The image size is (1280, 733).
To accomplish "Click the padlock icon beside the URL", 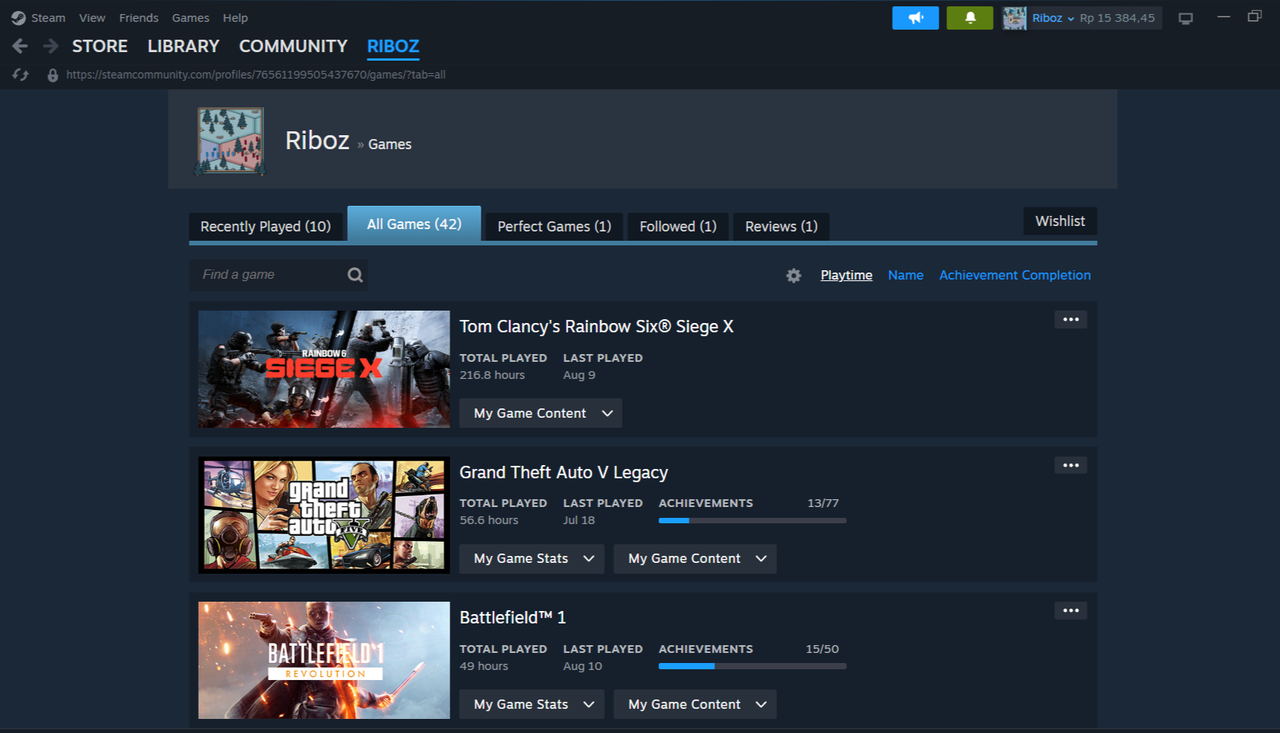I will (53, 75).
